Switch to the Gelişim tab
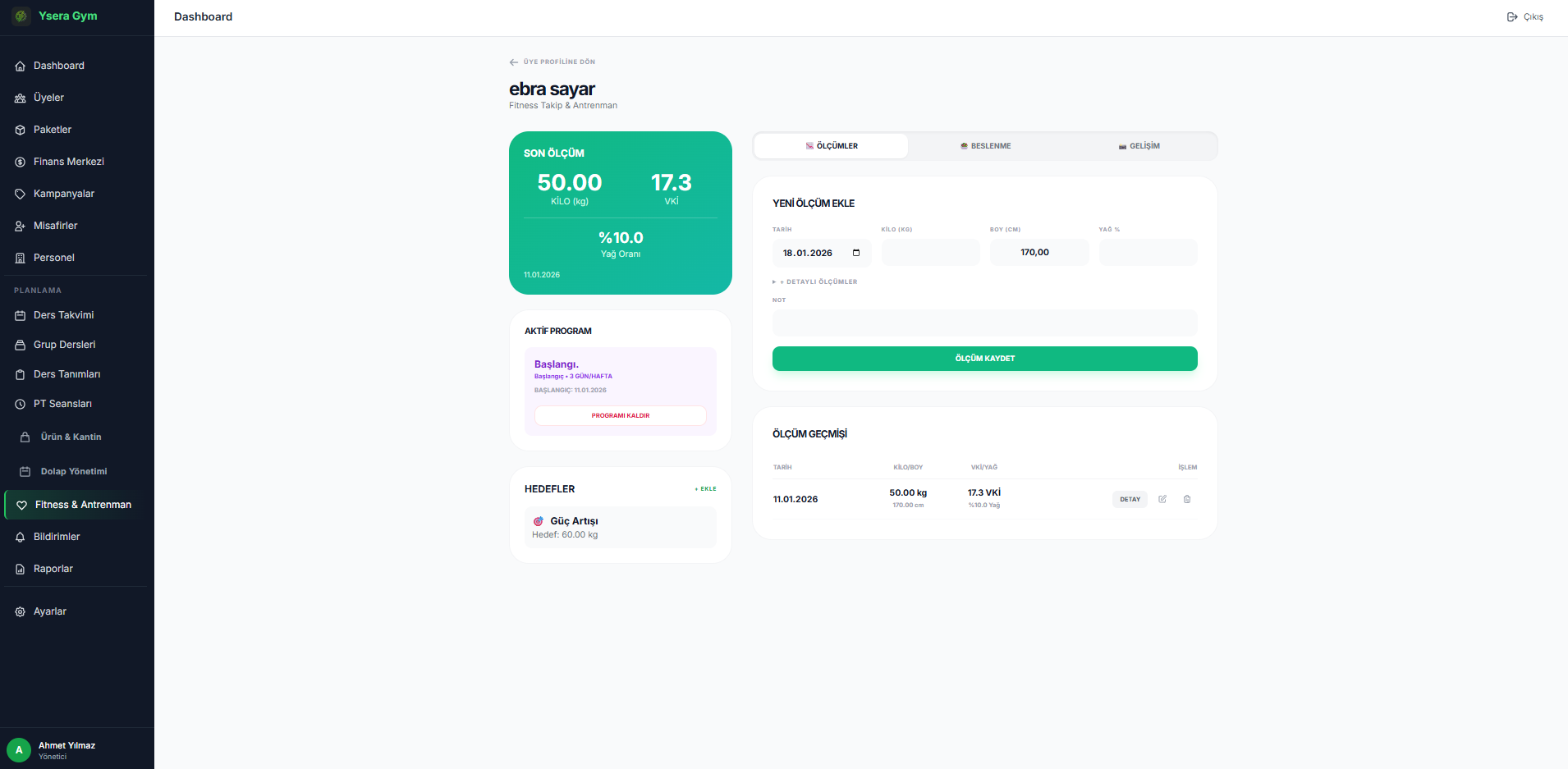1568x769 pixels. [x=1139, y=146]
